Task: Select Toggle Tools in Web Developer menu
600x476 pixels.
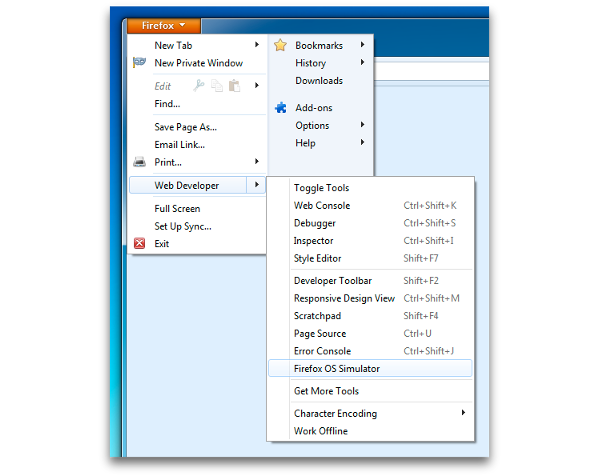Action: (321, 188)
